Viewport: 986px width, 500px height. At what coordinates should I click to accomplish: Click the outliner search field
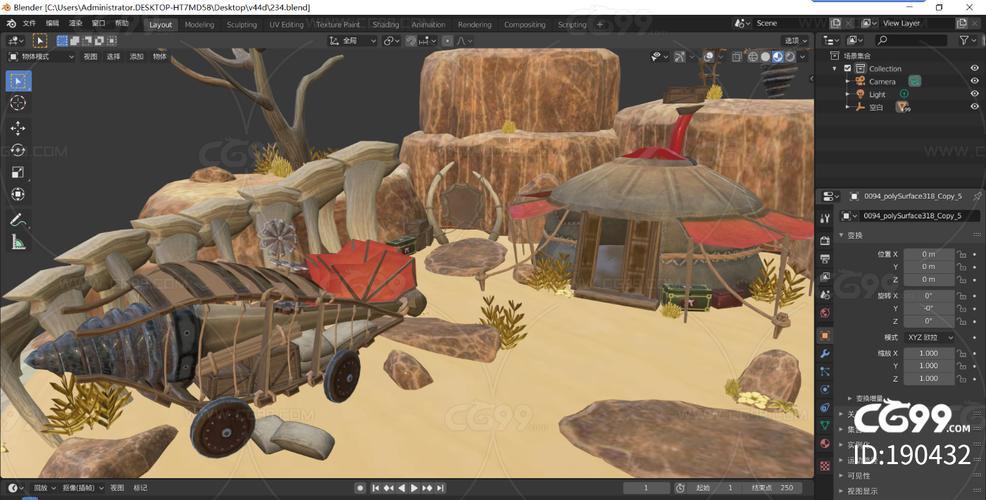908,40
